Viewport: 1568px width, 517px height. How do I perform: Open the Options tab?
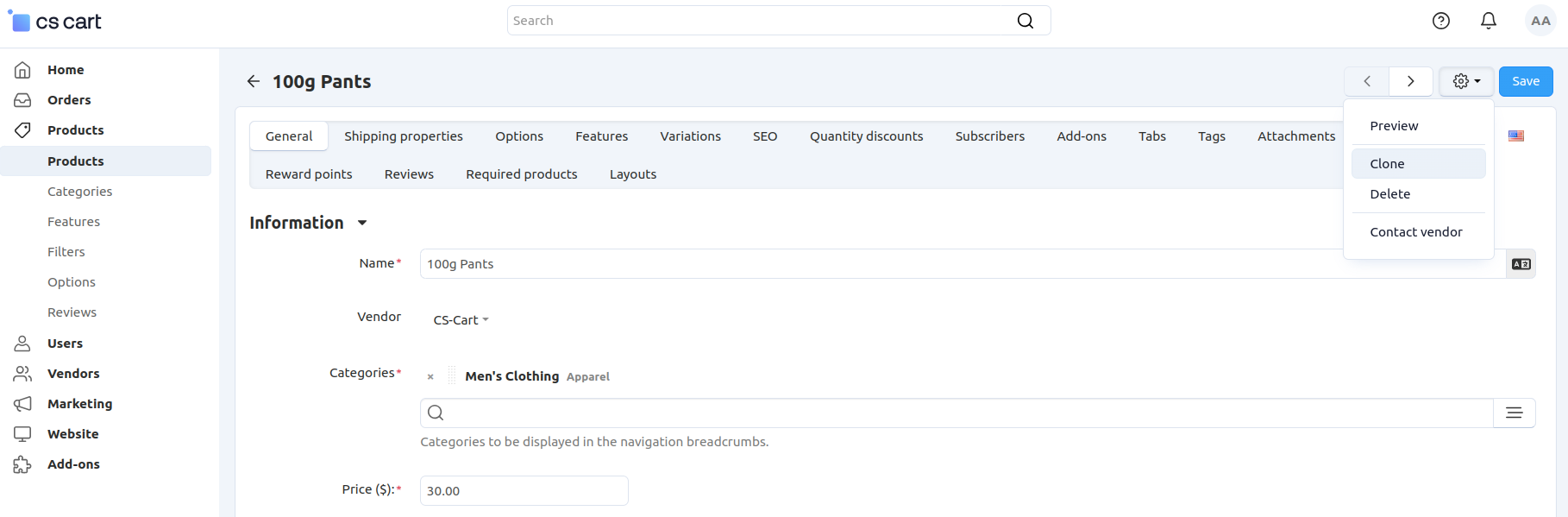pos(519,136)
